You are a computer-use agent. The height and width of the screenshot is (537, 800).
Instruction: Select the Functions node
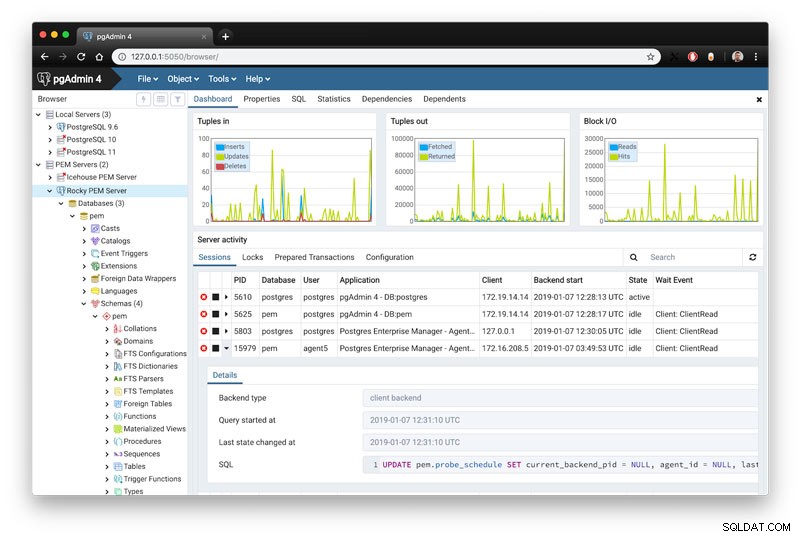(139, 416)
